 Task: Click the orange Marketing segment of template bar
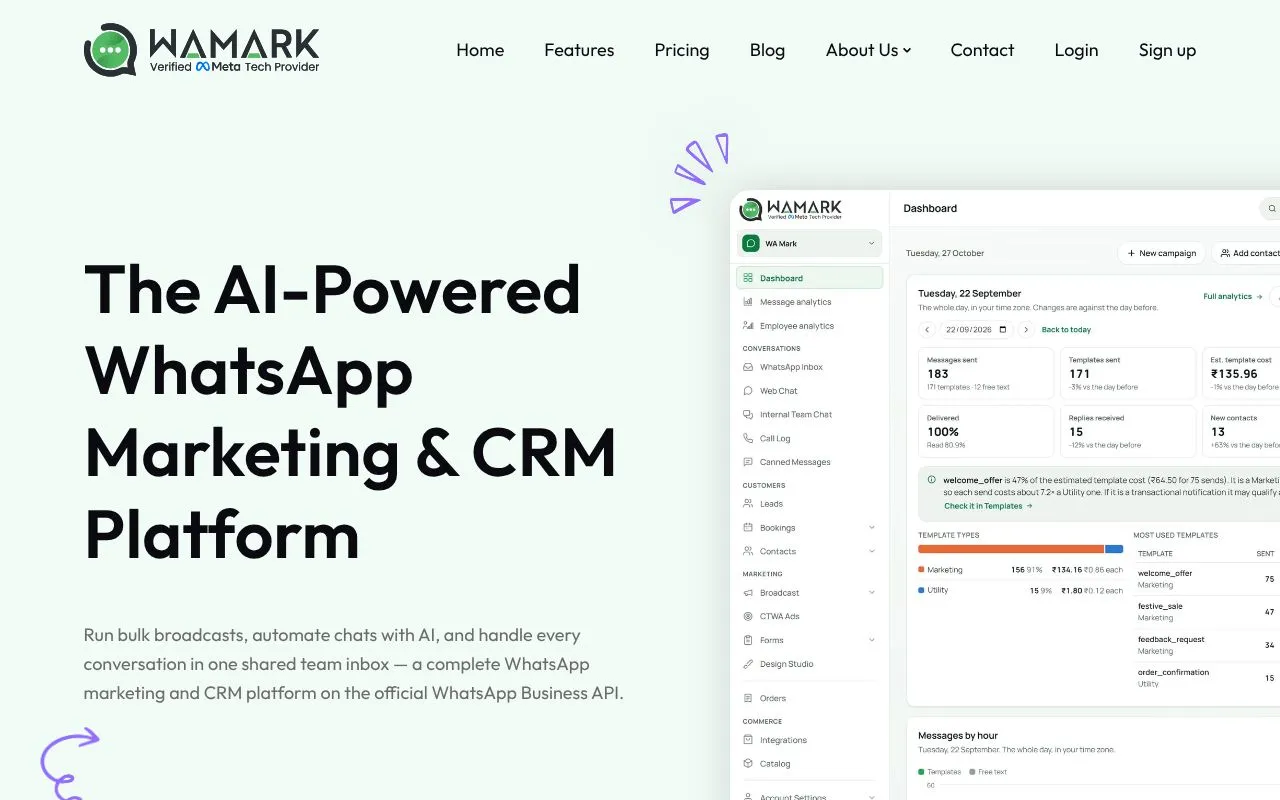tap(1011, 549)
